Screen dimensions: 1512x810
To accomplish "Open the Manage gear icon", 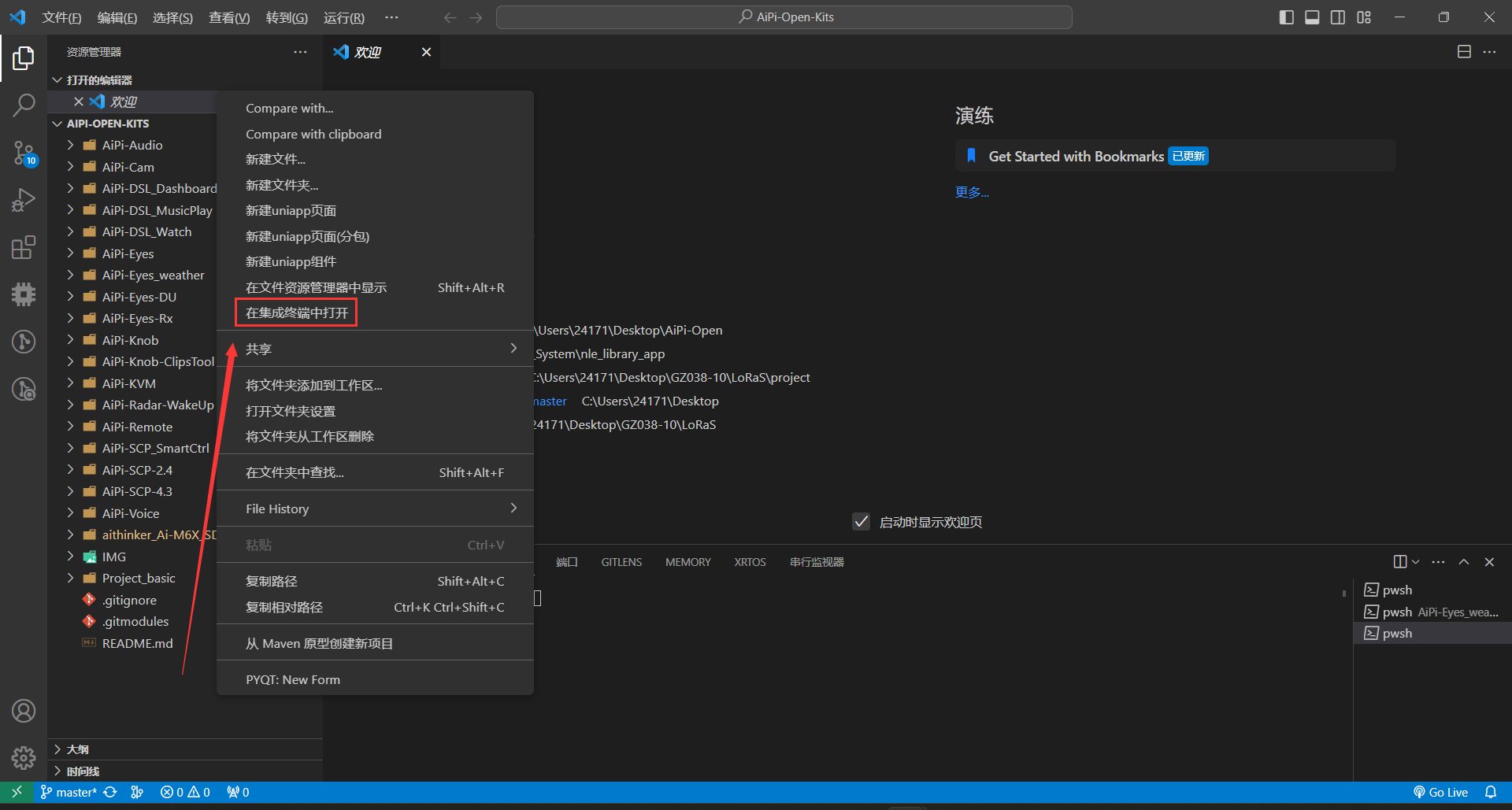I will [x=24, y=758].
